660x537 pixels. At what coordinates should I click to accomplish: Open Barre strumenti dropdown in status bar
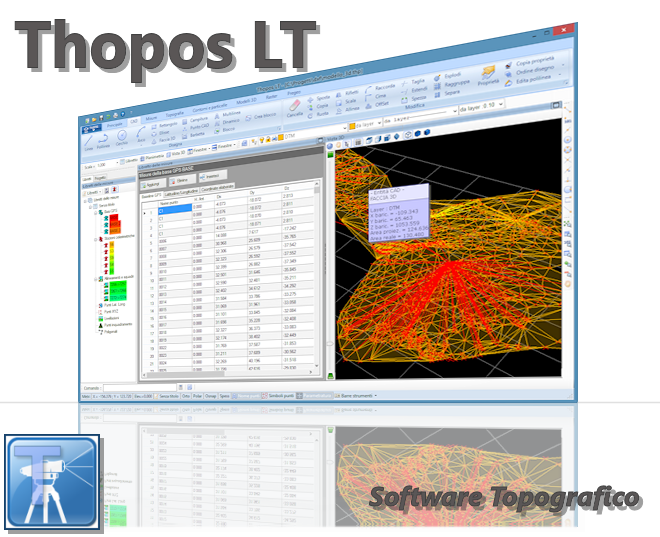tap(356, 396)
